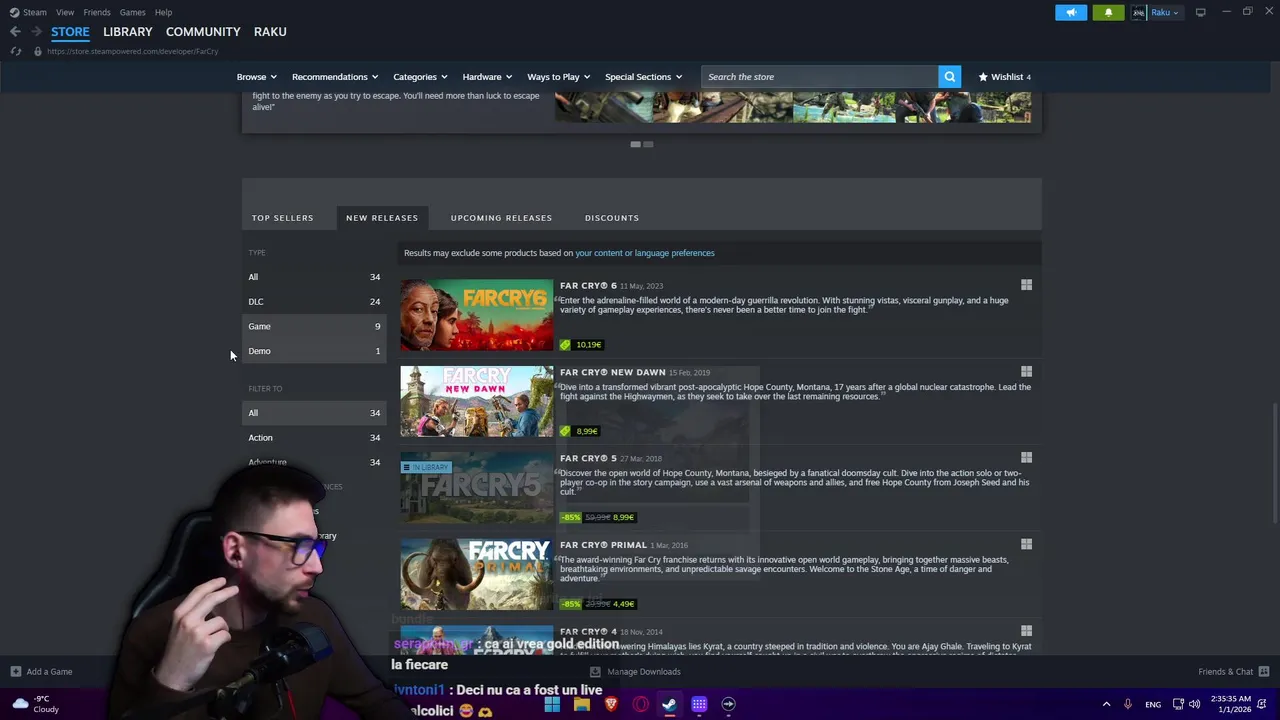
Task: Click the microphone tray icon
Action: coord(1127,704)
